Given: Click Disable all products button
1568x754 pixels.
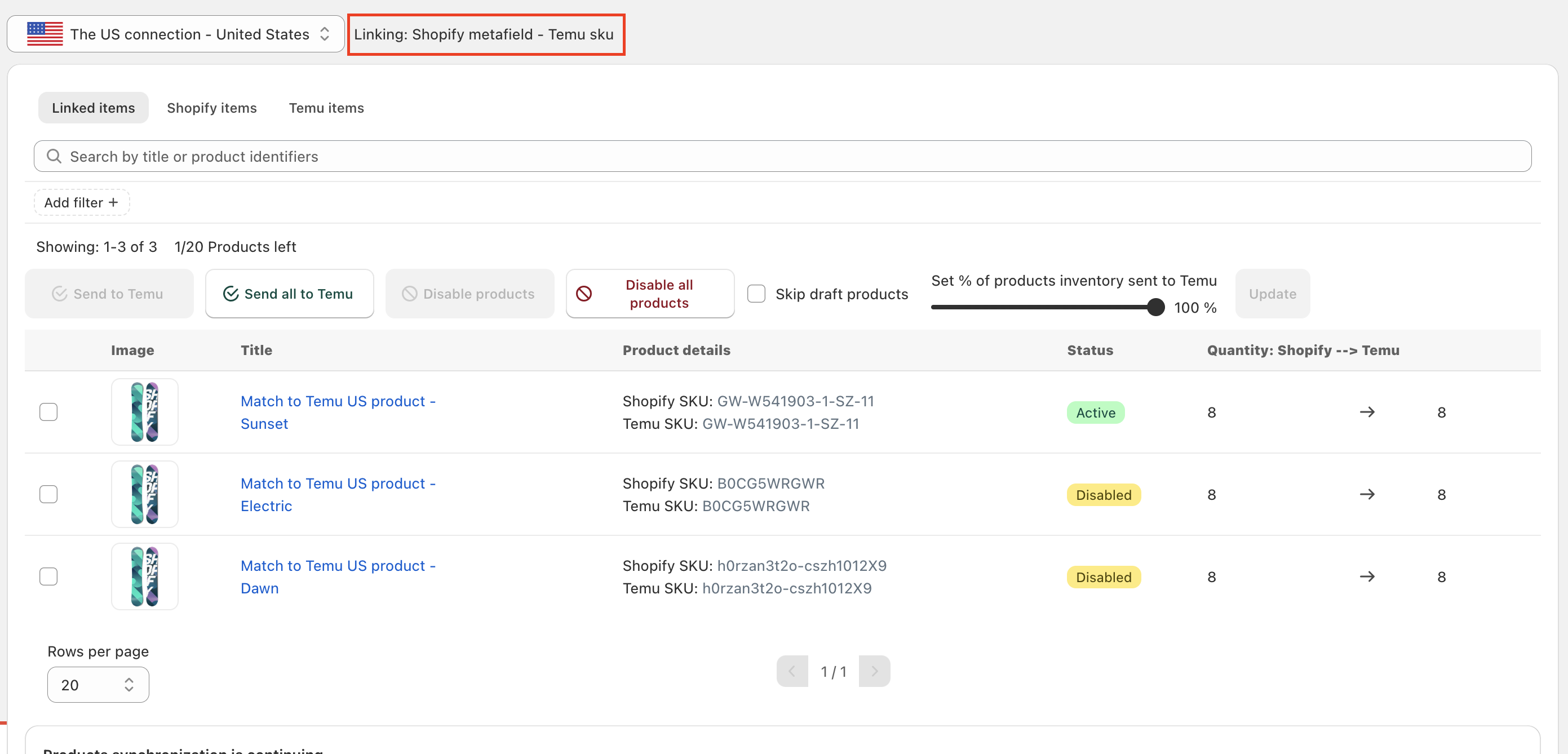Looking at the screenshot, I should pyautogui.click(x=650, y=294).
